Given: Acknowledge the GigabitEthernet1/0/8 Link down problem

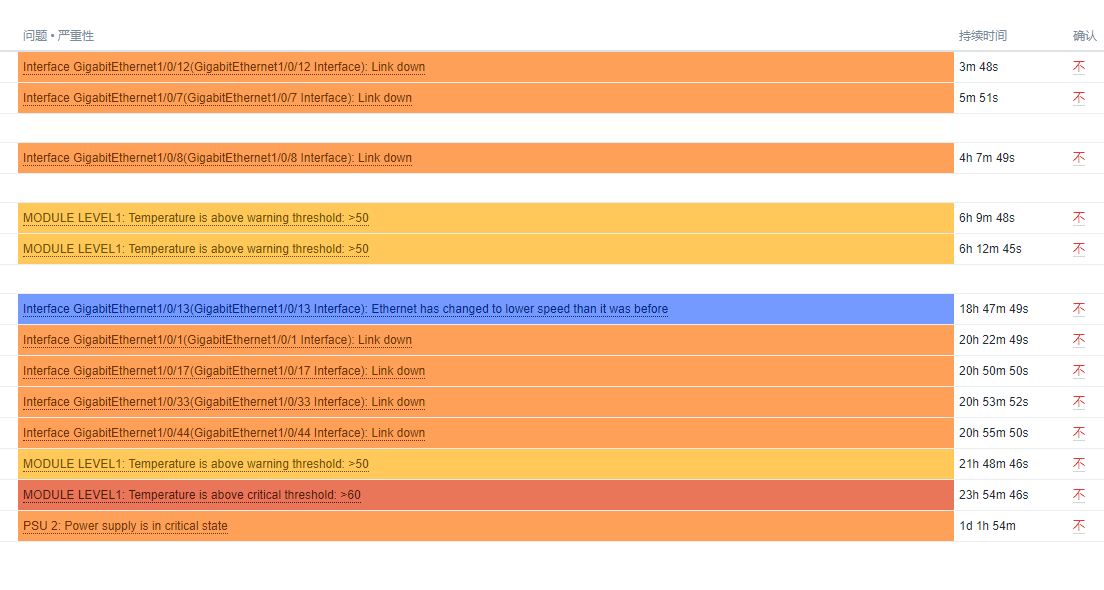Looking at the screenshot, I should pos(1079,158).
